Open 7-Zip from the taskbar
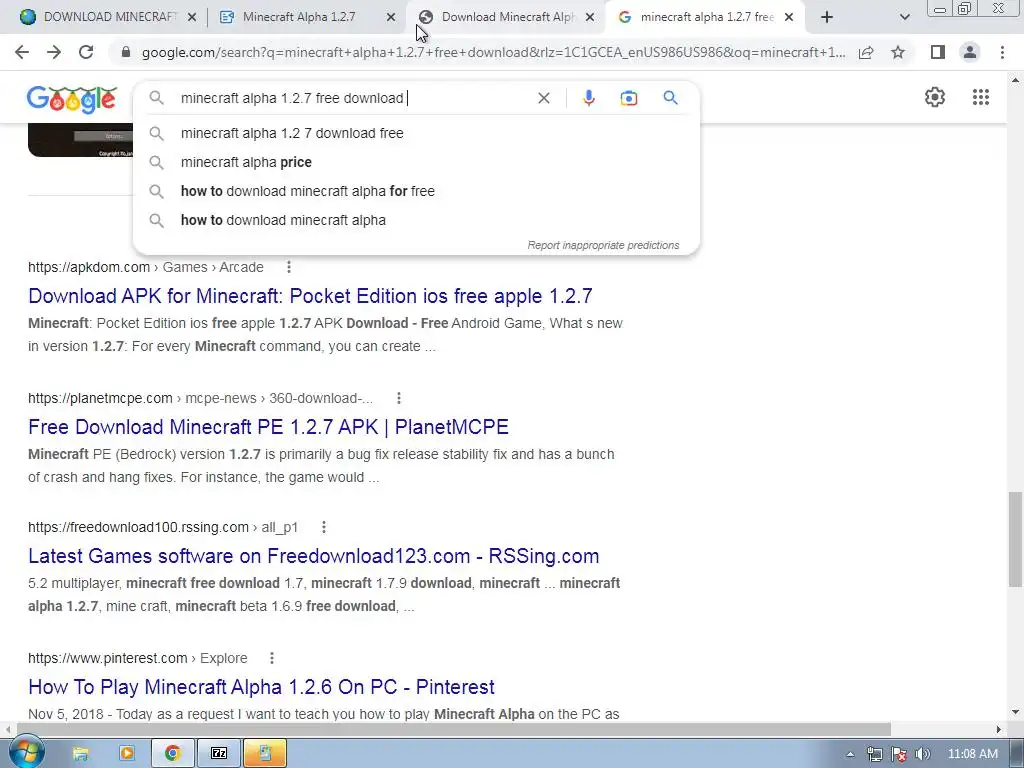The image size is (1024, 768). click(x=219, y=754)
